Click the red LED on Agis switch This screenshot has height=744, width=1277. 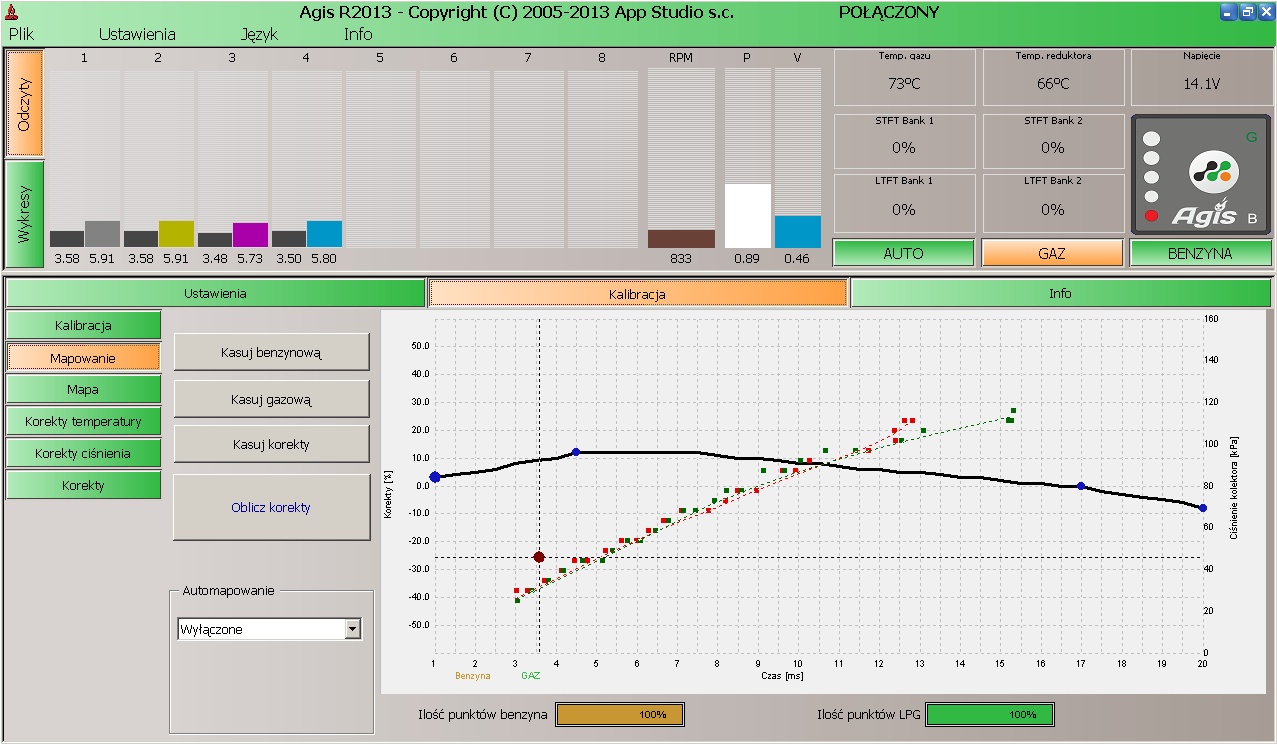[1151, 216]
